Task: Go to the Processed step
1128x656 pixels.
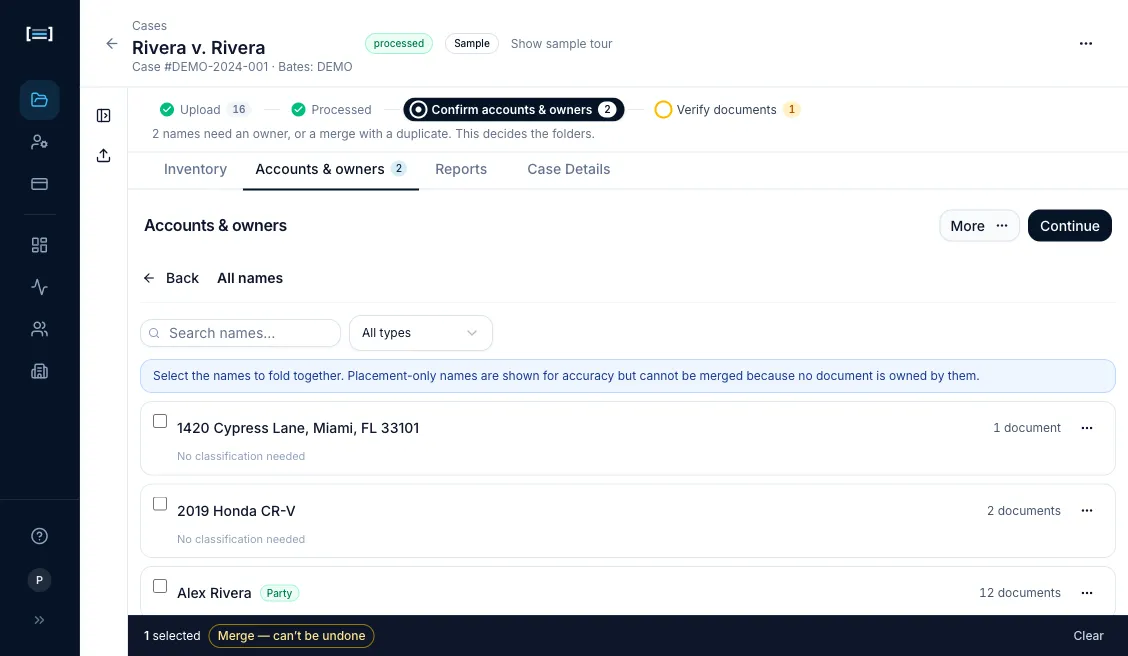Action: 332,109
